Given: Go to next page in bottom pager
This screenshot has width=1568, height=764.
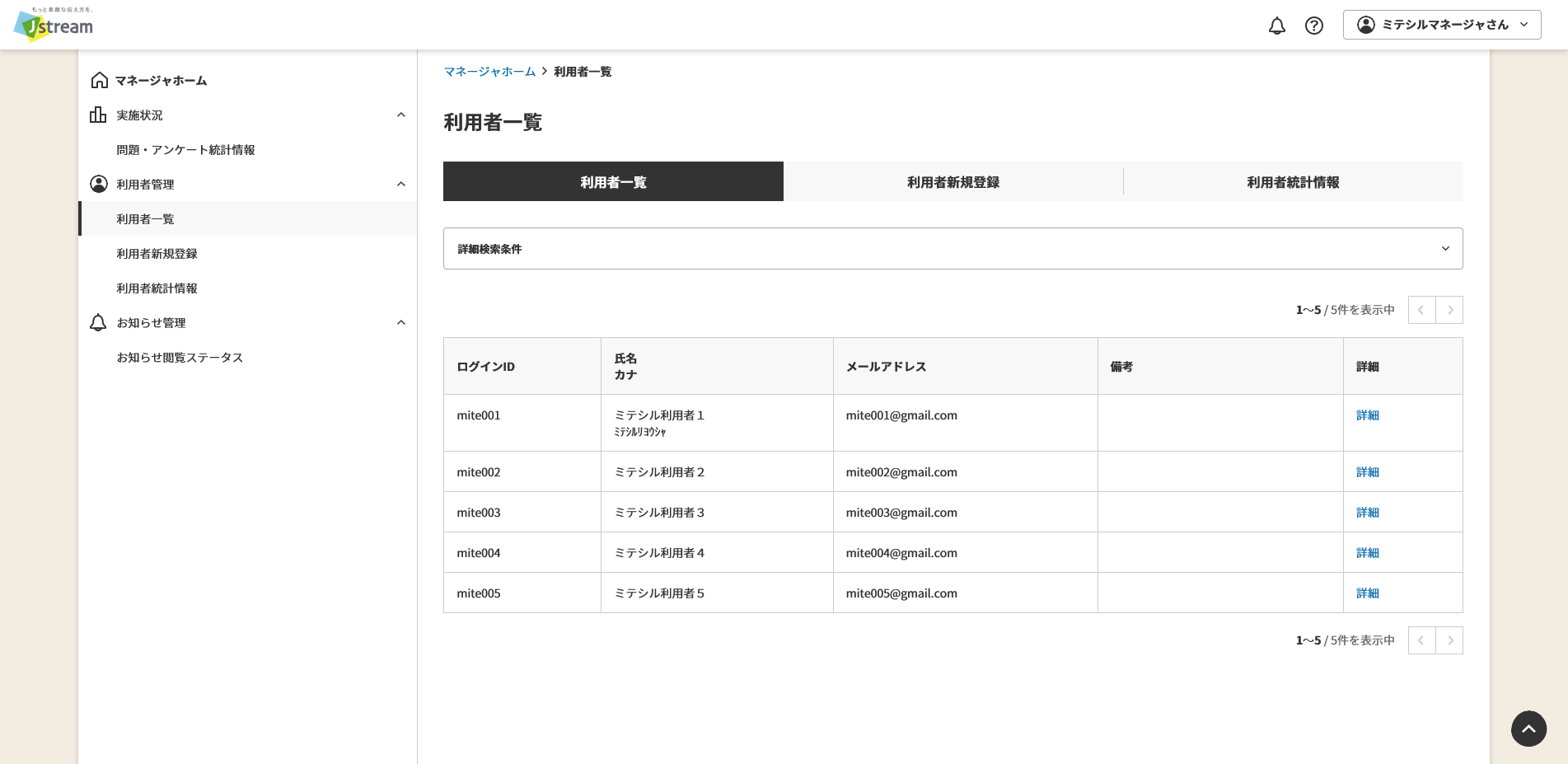Looking at the screenshot, I should pyautogui.click(x=1449, y=640).
